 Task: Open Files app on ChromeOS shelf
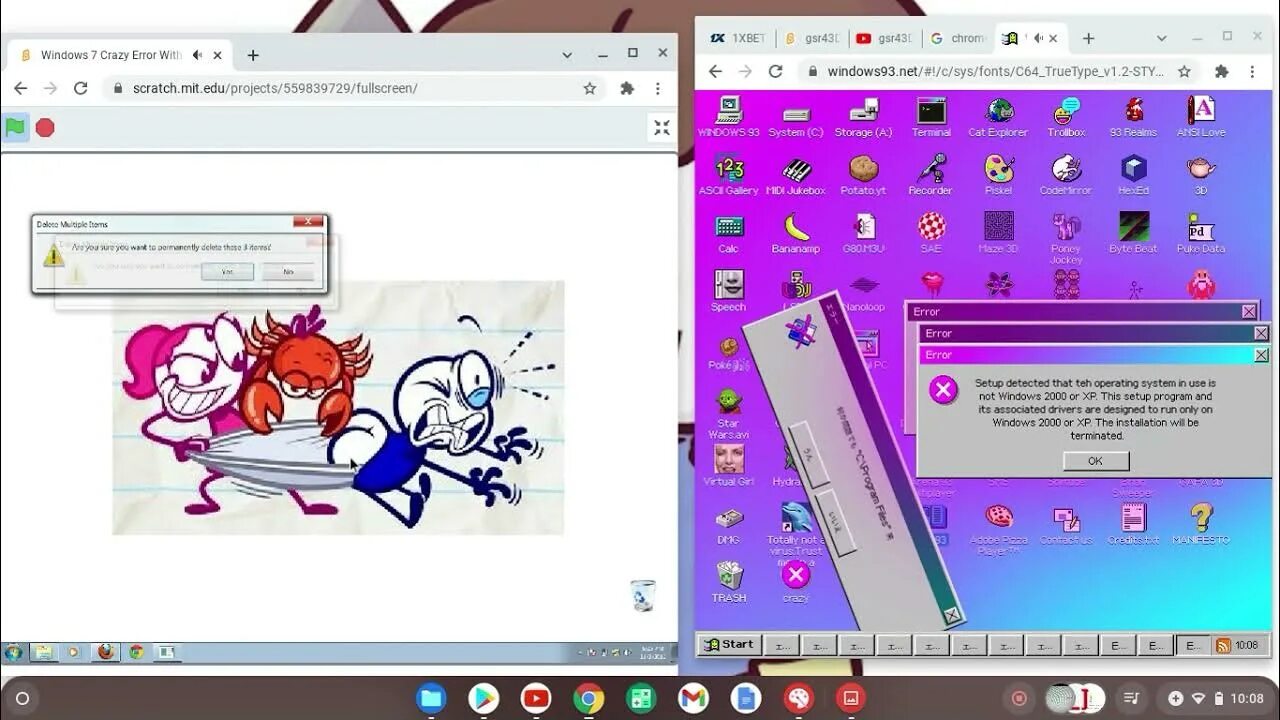(431, 698)
